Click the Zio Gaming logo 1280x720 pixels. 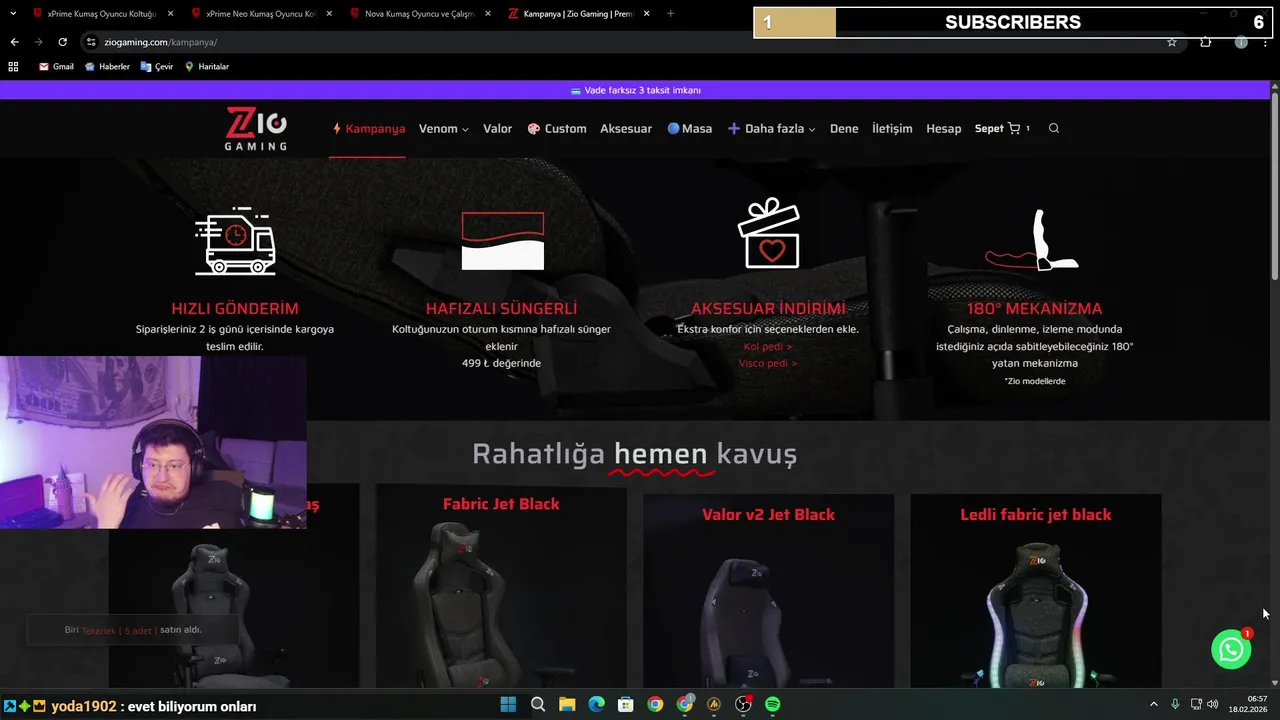point(256,128)
